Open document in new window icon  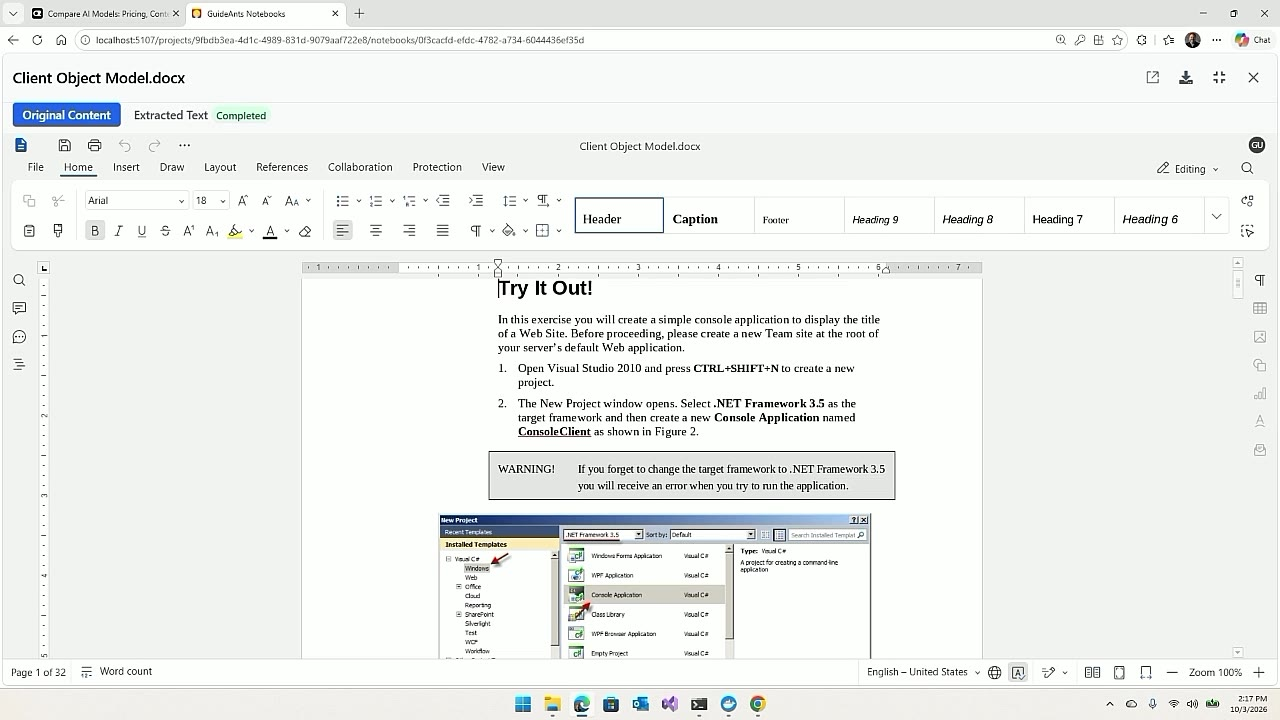(1153, 77)
